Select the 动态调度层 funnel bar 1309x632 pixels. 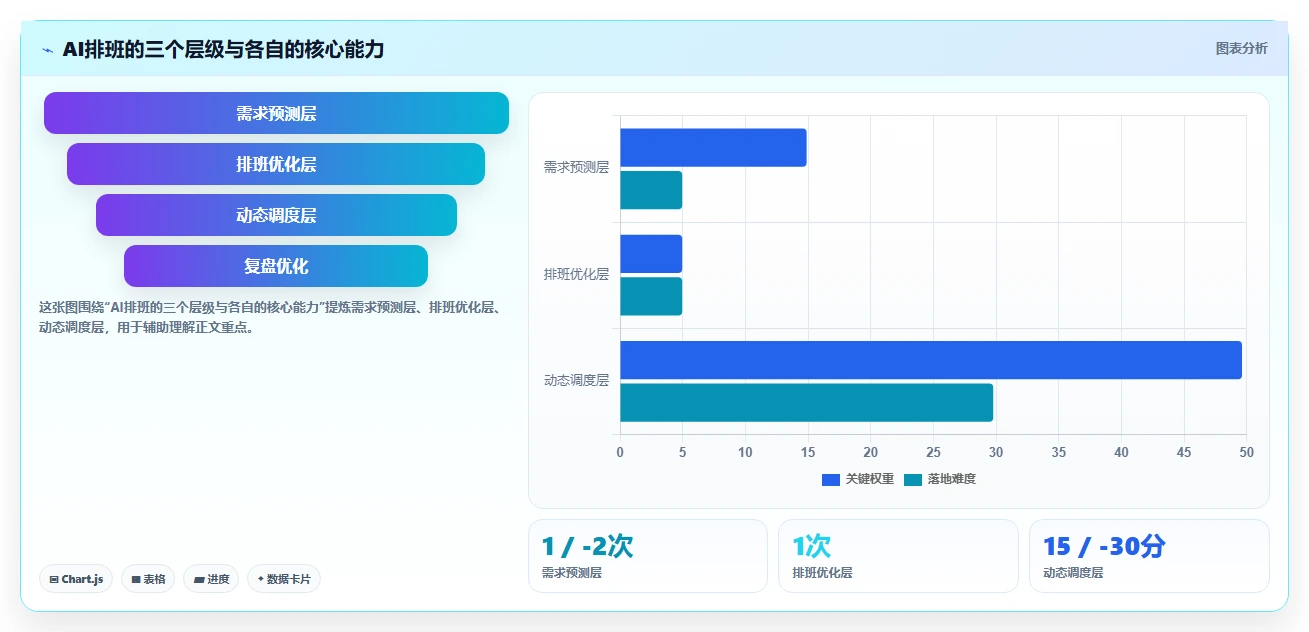pyautogui.click(x=276, y=215)
